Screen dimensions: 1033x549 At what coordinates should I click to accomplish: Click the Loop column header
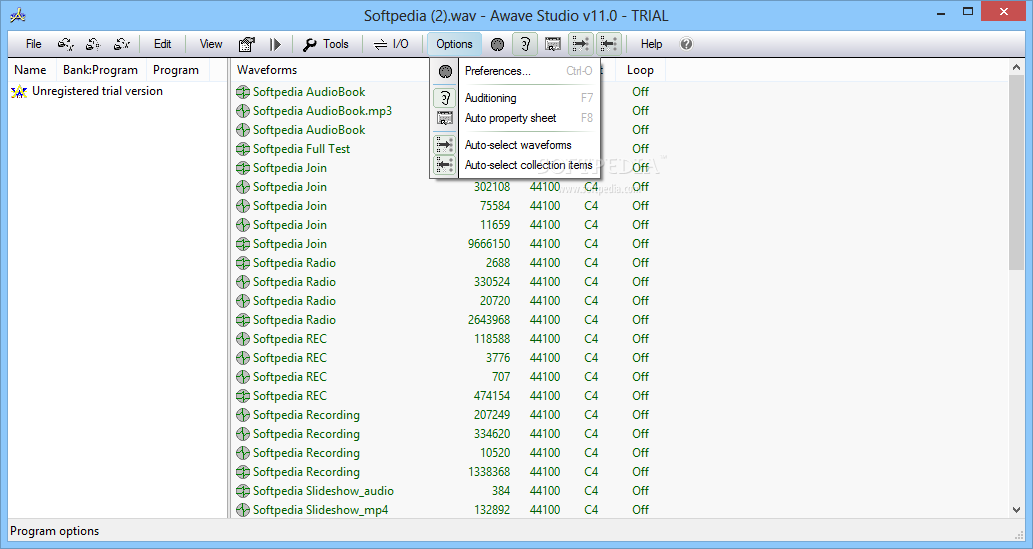[x=640, y=70]
